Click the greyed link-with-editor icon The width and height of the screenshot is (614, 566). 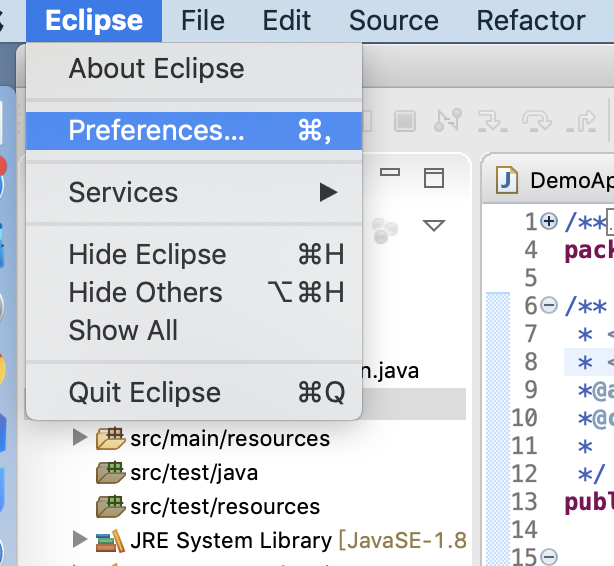click(x=385, y=230)
